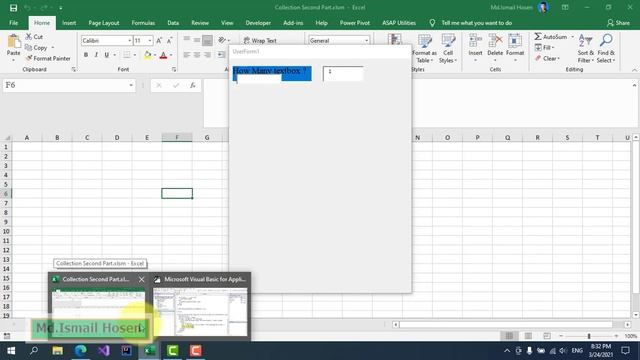Viewport: 640px width, 360px height.
Task: Open File Explorer from taskbar
Action: pyautogui.click(x=58, y=351)
